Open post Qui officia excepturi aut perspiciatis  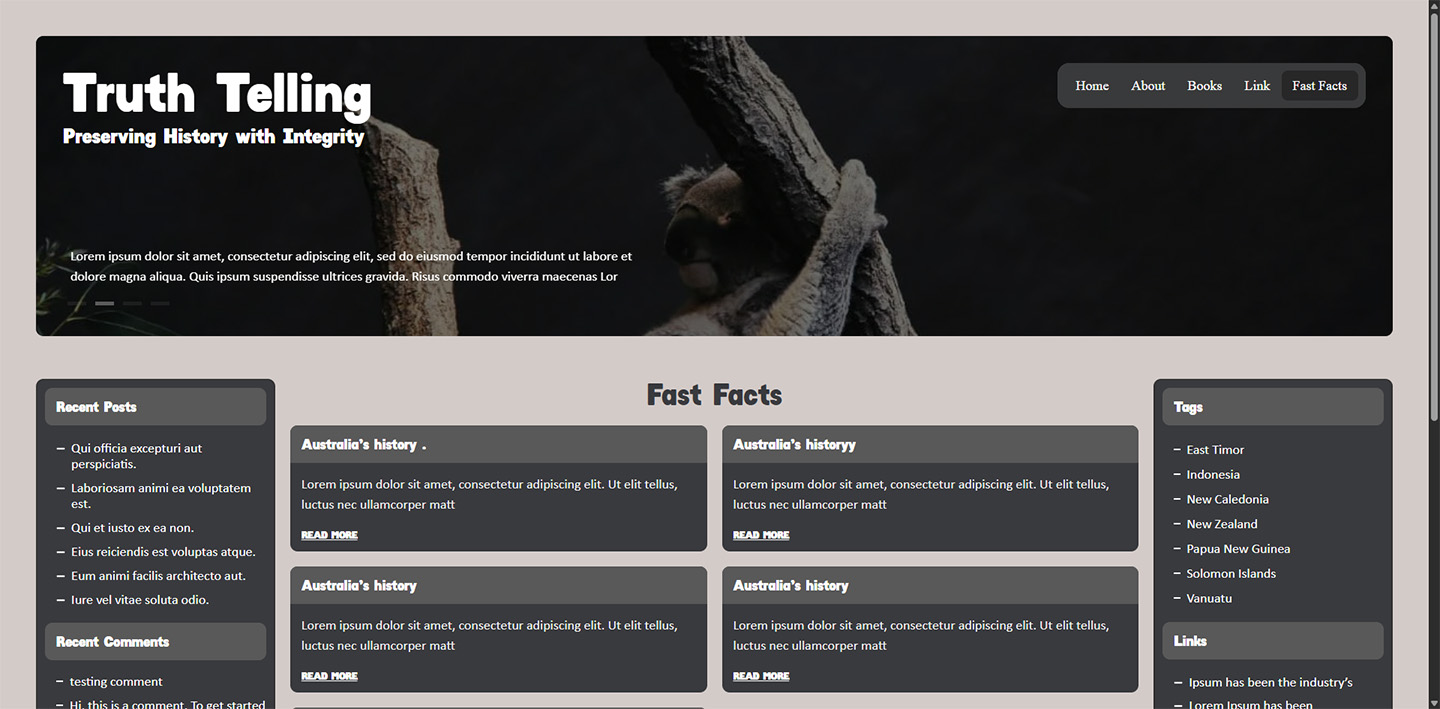(x=136, y=456)
